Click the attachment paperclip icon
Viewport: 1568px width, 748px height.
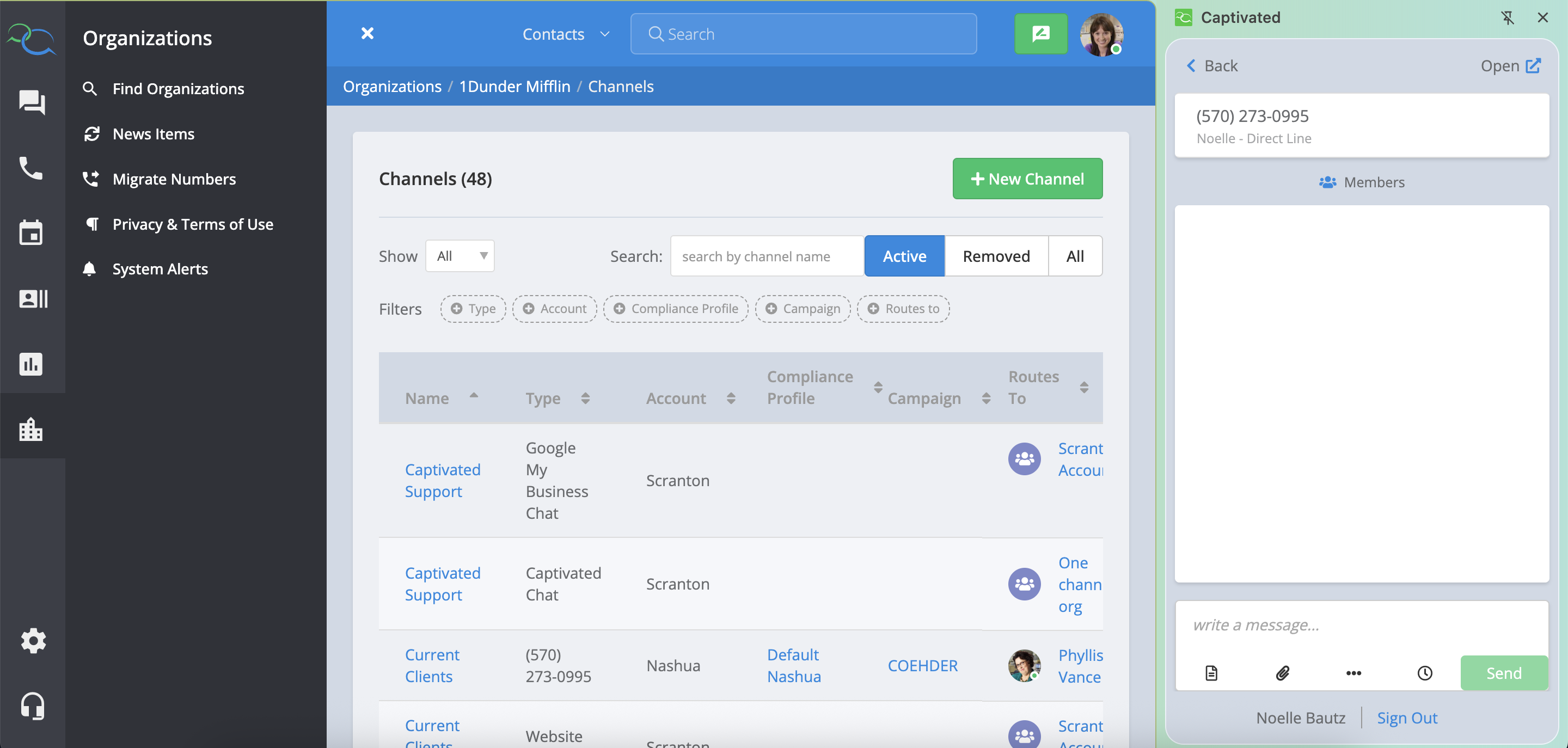pyautogui.click(x=1283, y=672)
